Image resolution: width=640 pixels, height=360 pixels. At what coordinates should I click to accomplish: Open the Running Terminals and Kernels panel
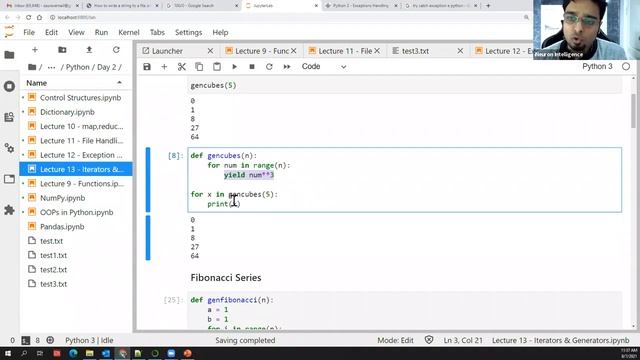pos(9,86)
